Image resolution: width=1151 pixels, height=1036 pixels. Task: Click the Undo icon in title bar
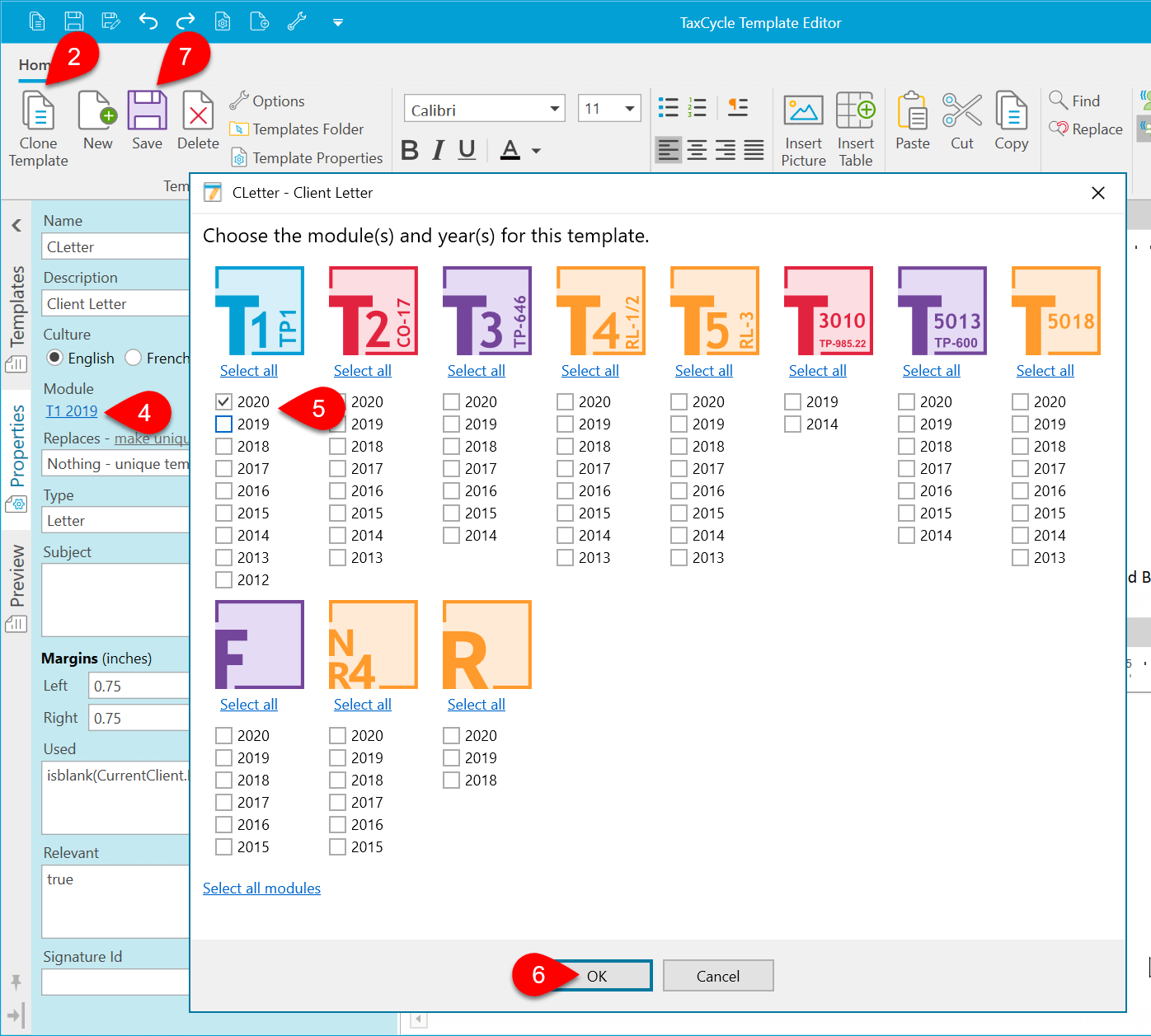(x=148, y=21)
